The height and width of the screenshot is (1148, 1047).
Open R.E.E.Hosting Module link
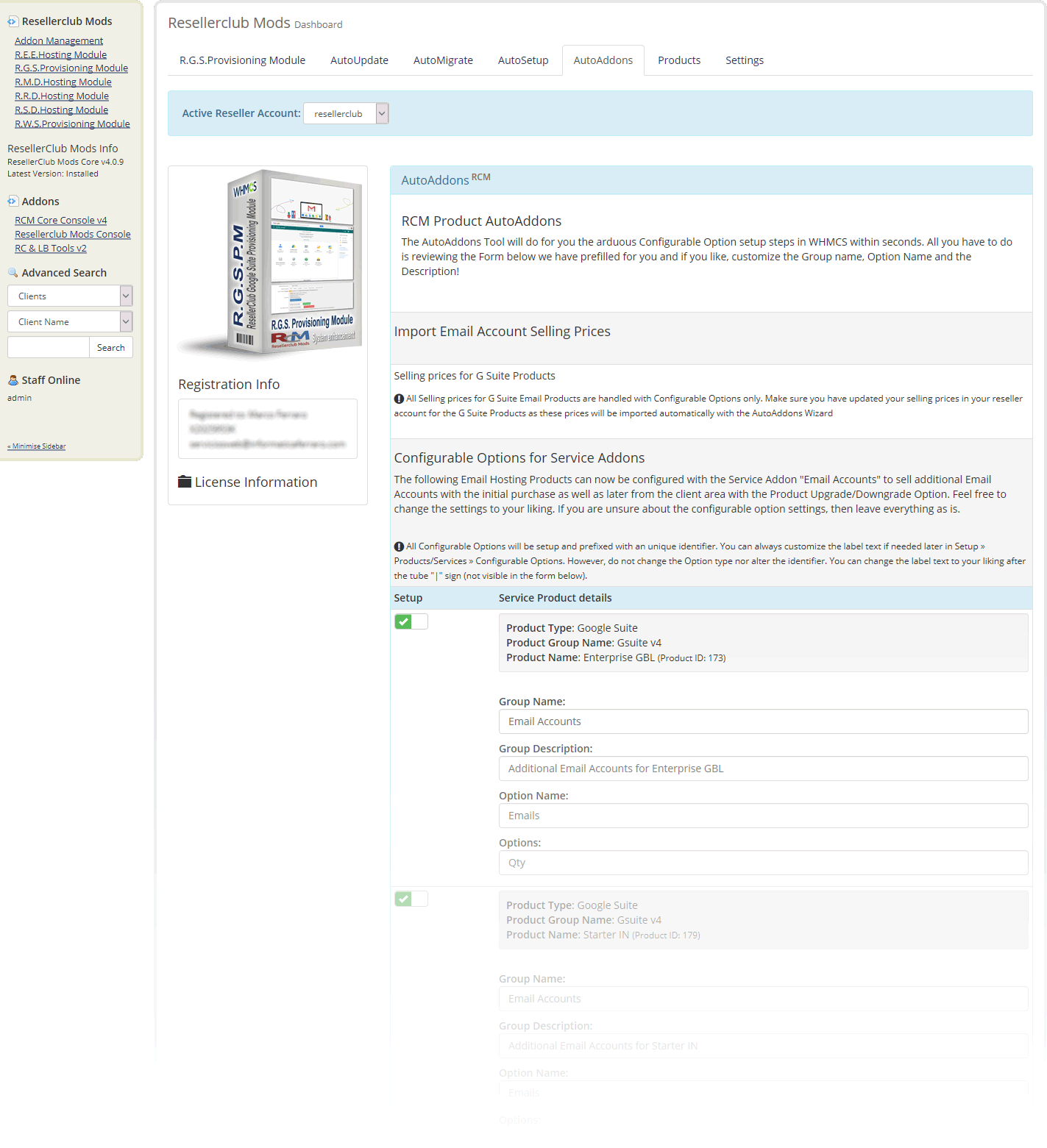(61, 54)
